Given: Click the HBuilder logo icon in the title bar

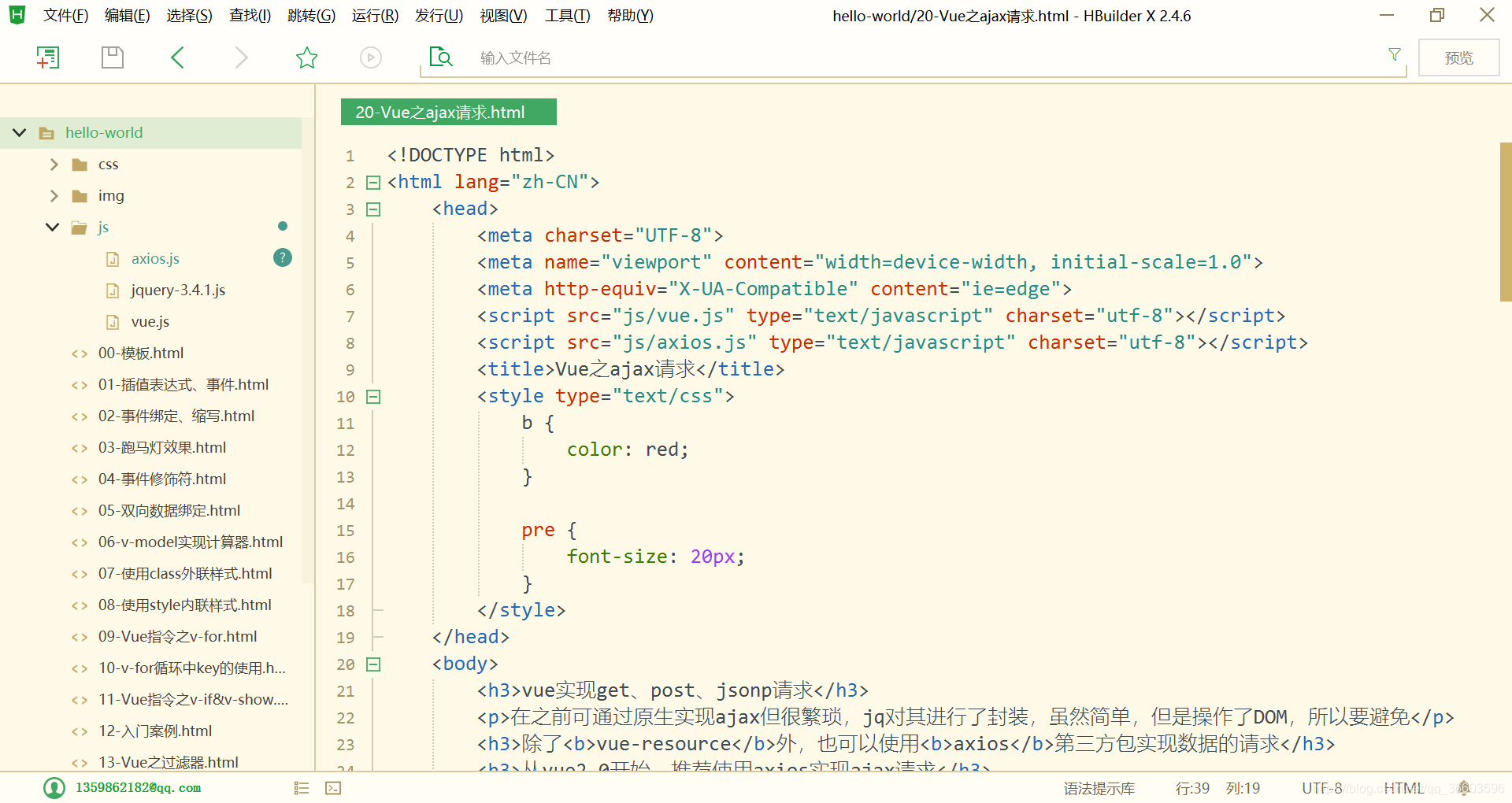Looking at the screenshot, I should 17,15.
